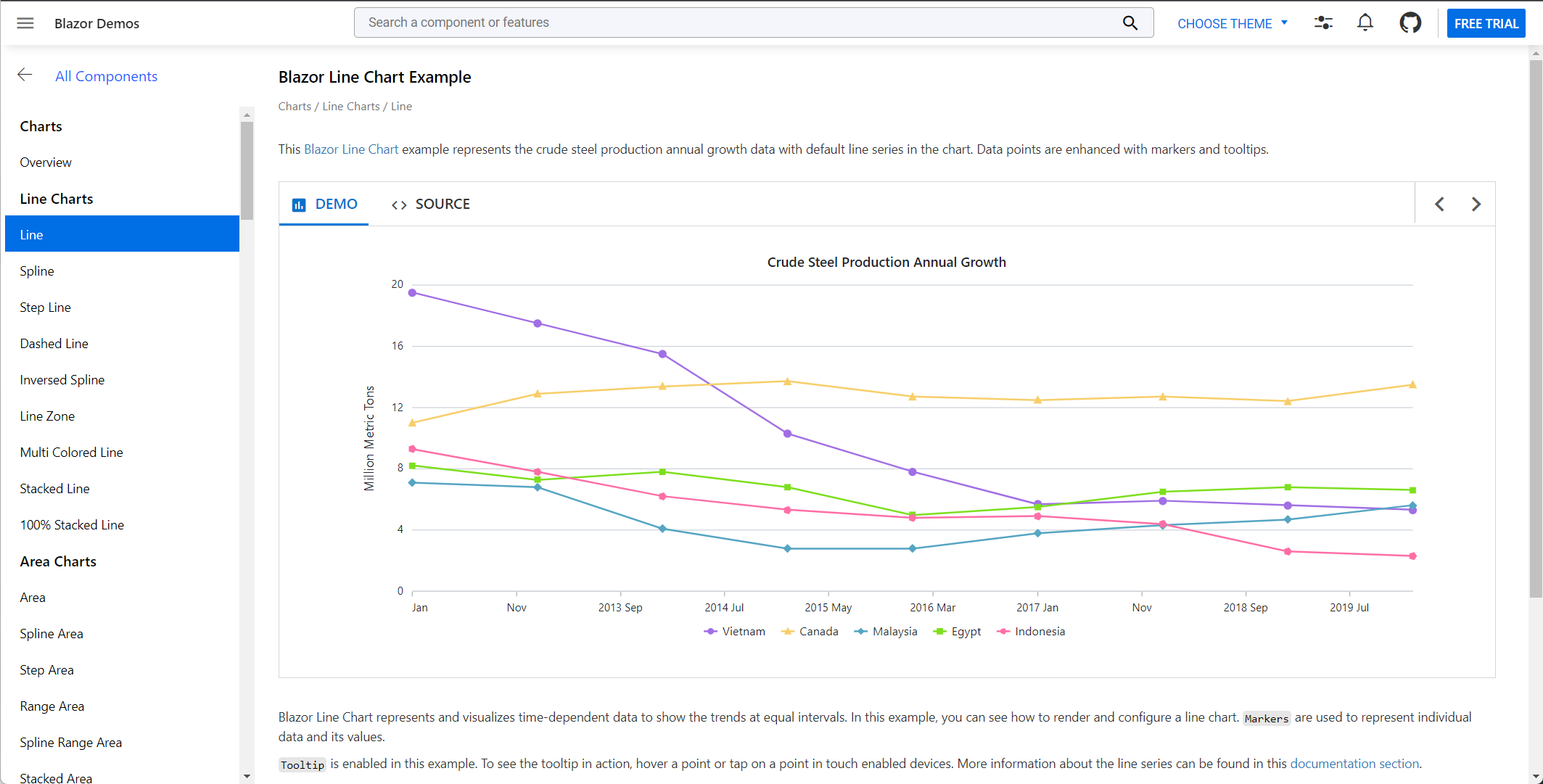Open the documentation section link
Screen dimensions: 1543x784
1354,764
